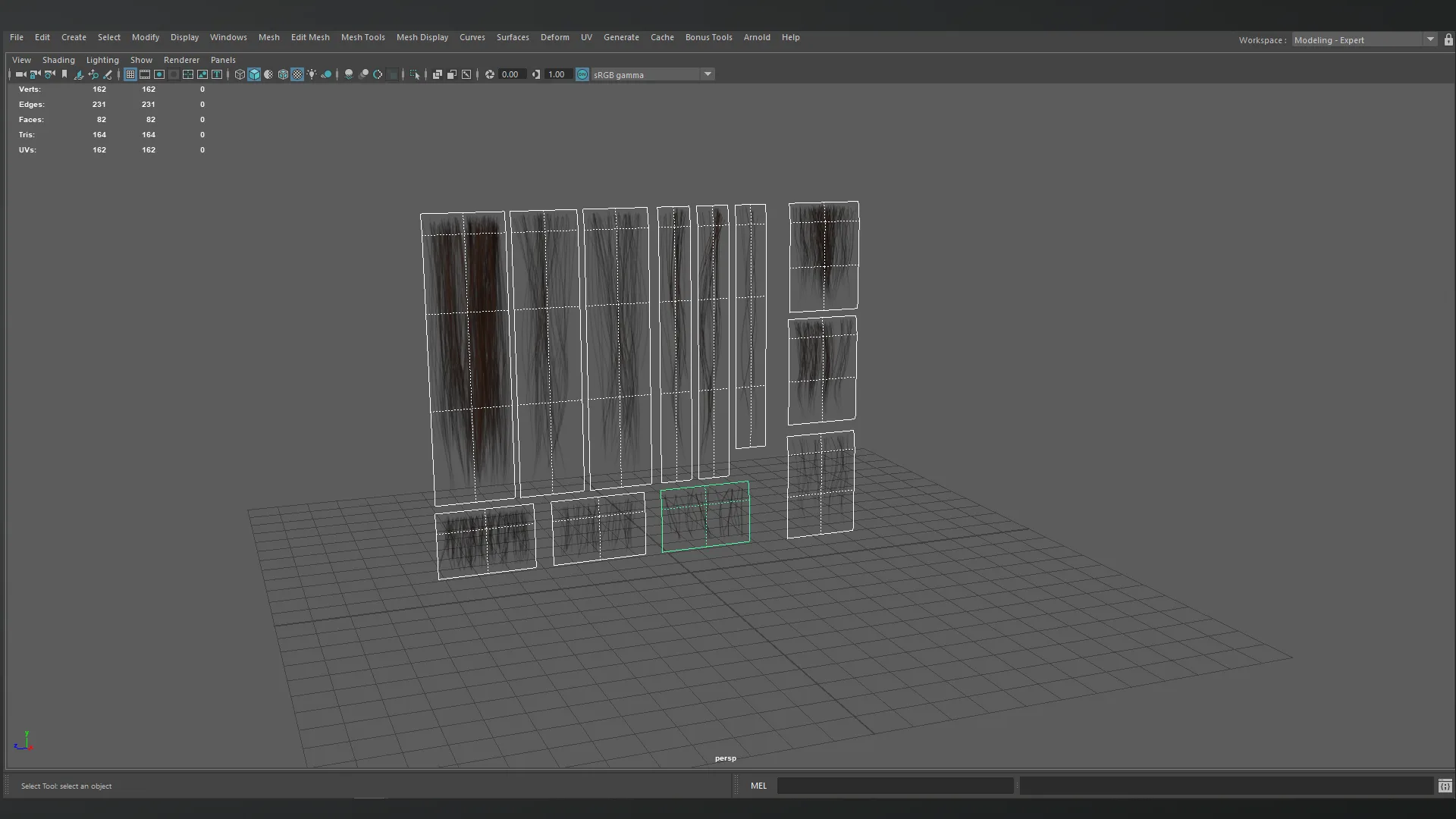Click the Use All Lights bulb icon
This screenshot has height=819, width=1456.
click(x=312, y=74)
